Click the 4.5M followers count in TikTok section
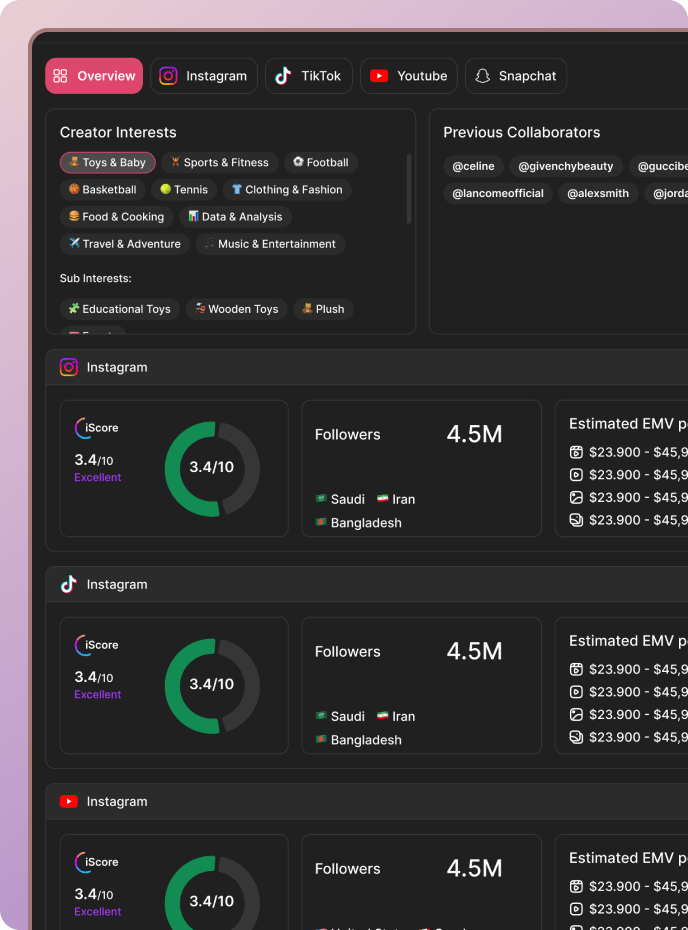The width and height of the screenshot is (688, 930). click(x=474, y=651)
